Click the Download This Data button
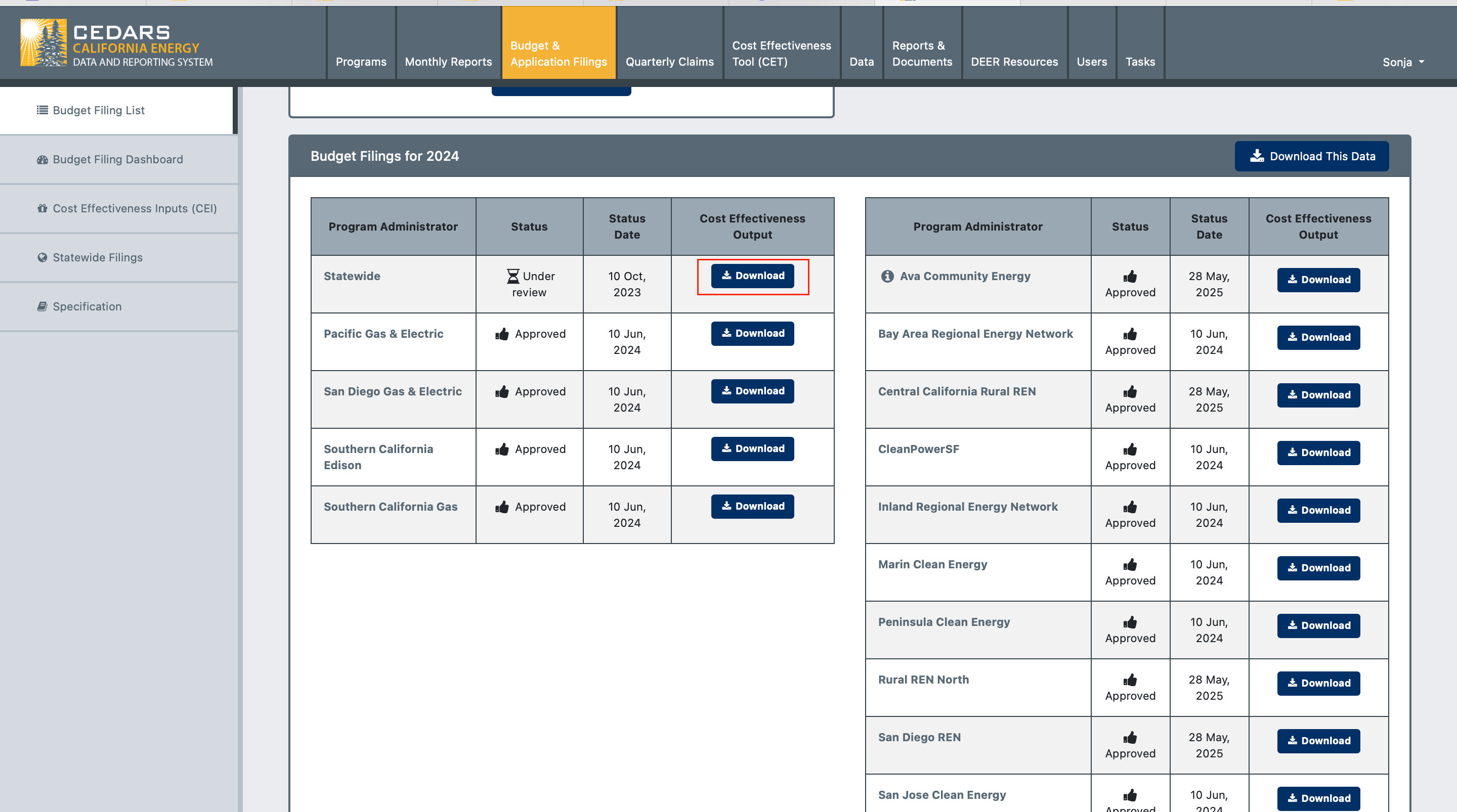1457x812 pixels. [x=1311, y=156]
